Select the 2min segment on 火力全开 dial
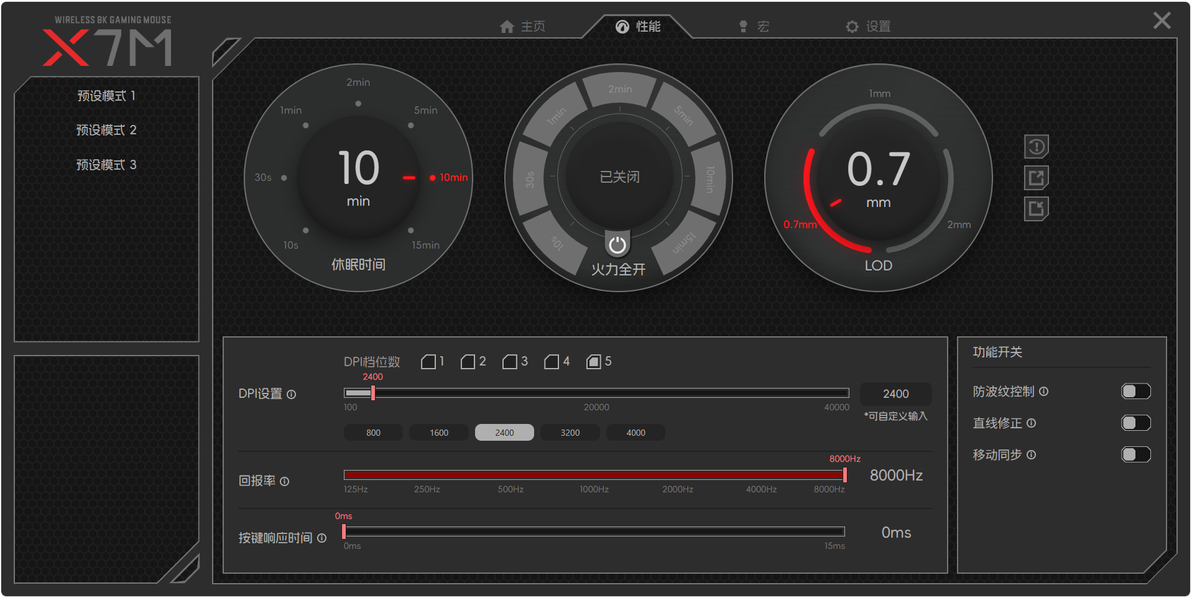The width and height of the screenshot is (1192, 598). [620, 90]
